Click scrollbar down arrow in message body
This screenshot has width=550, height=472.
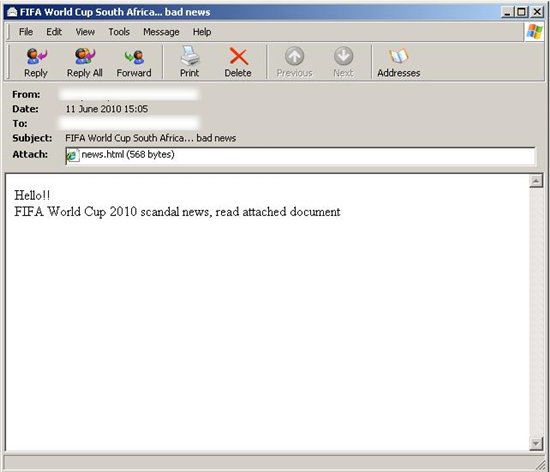point(536,444)
